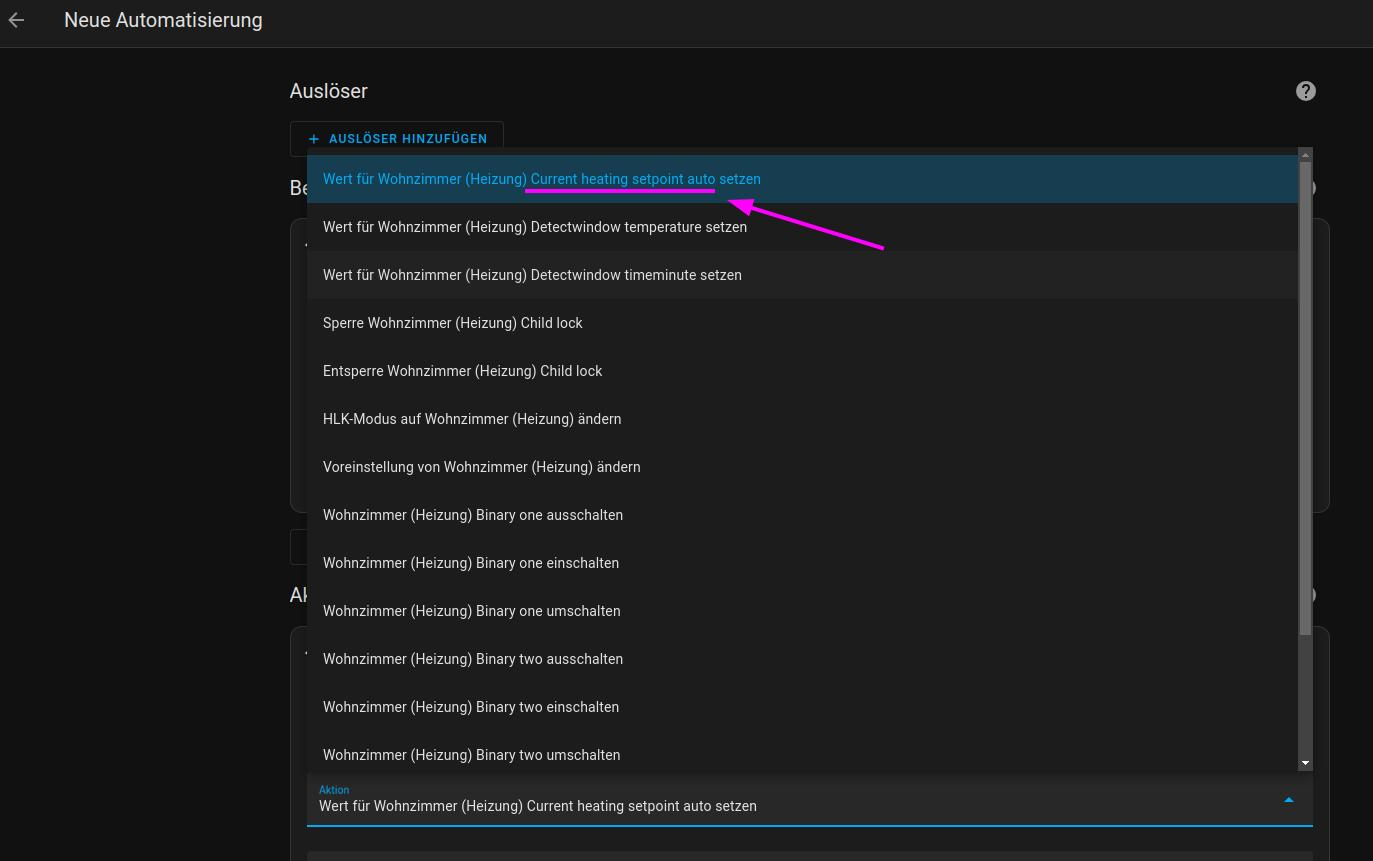
Task: Choose Binary one ausschalten action
Action: pyautogui.click(x=473, y=515)
